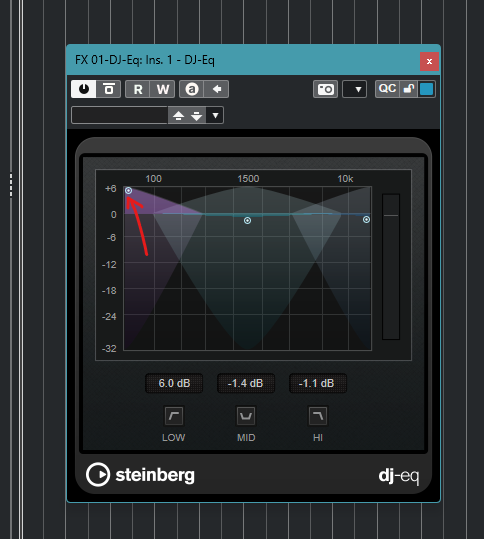Image resolution: width=484 pixels, height=539 pixels.
Task: Open the dropdown next to camera icon
Action: click(x=354, y=89)
